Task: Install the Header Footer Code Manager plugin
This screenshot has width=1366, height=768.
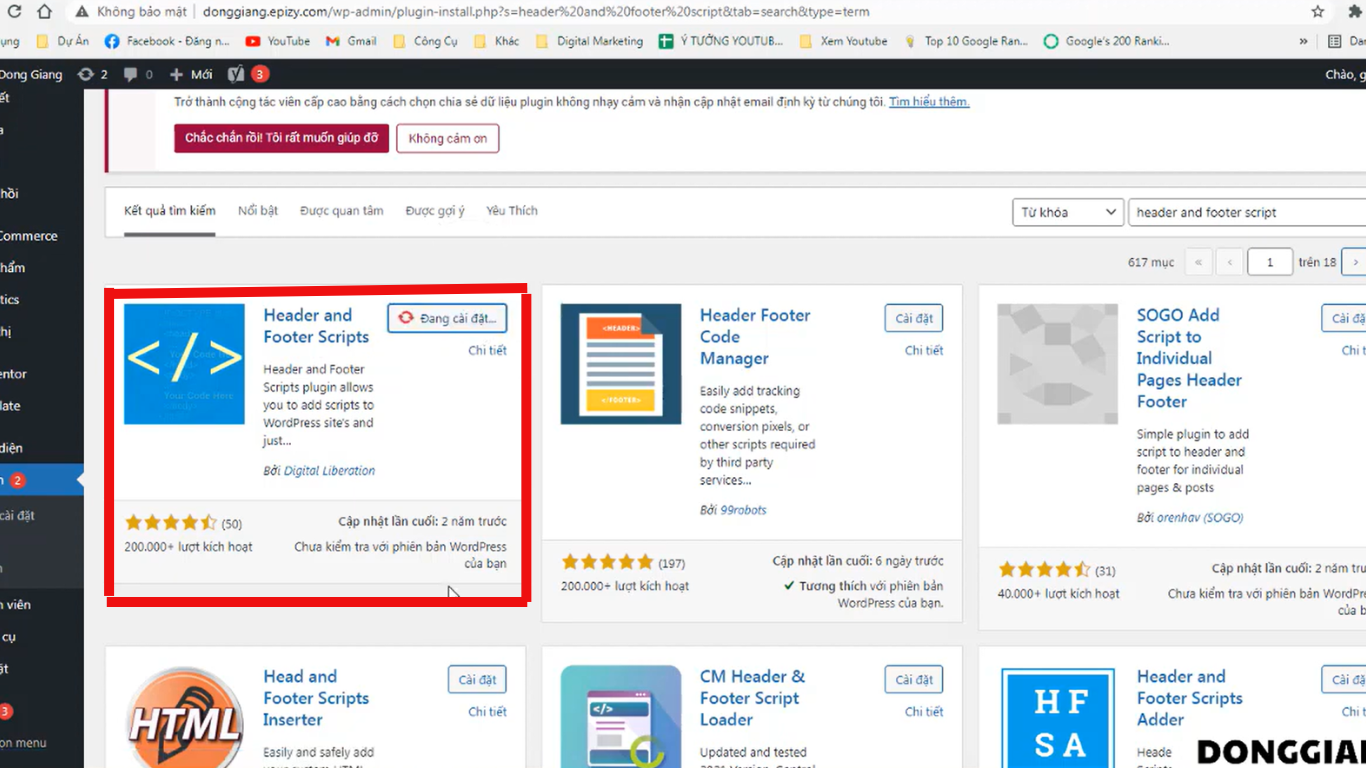Action: pos(914,318)
